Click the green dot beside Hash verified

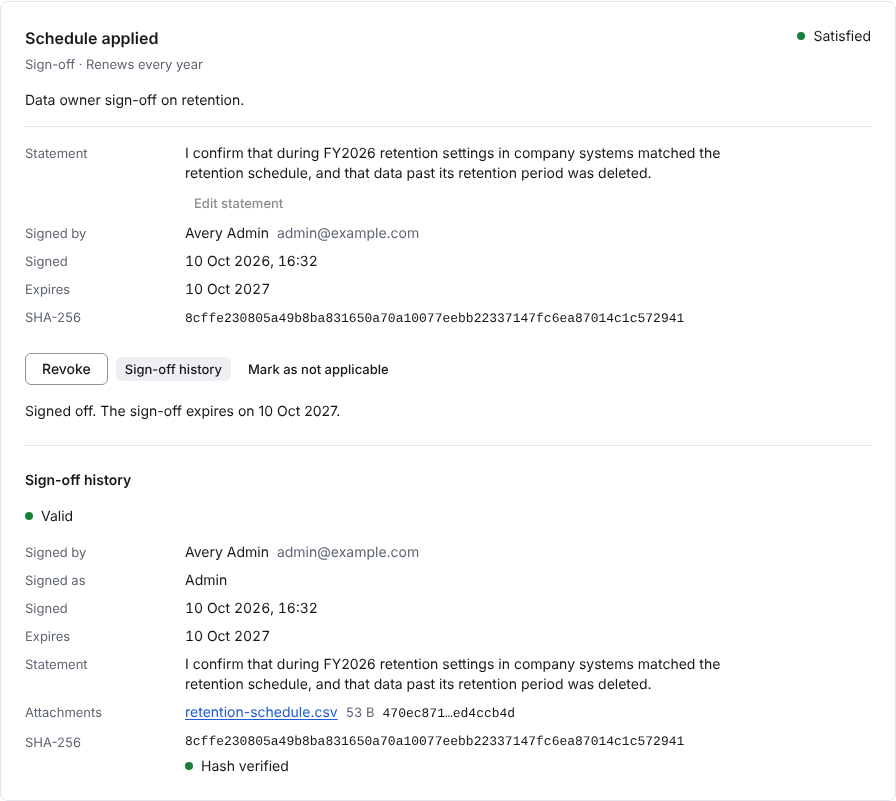189,766
